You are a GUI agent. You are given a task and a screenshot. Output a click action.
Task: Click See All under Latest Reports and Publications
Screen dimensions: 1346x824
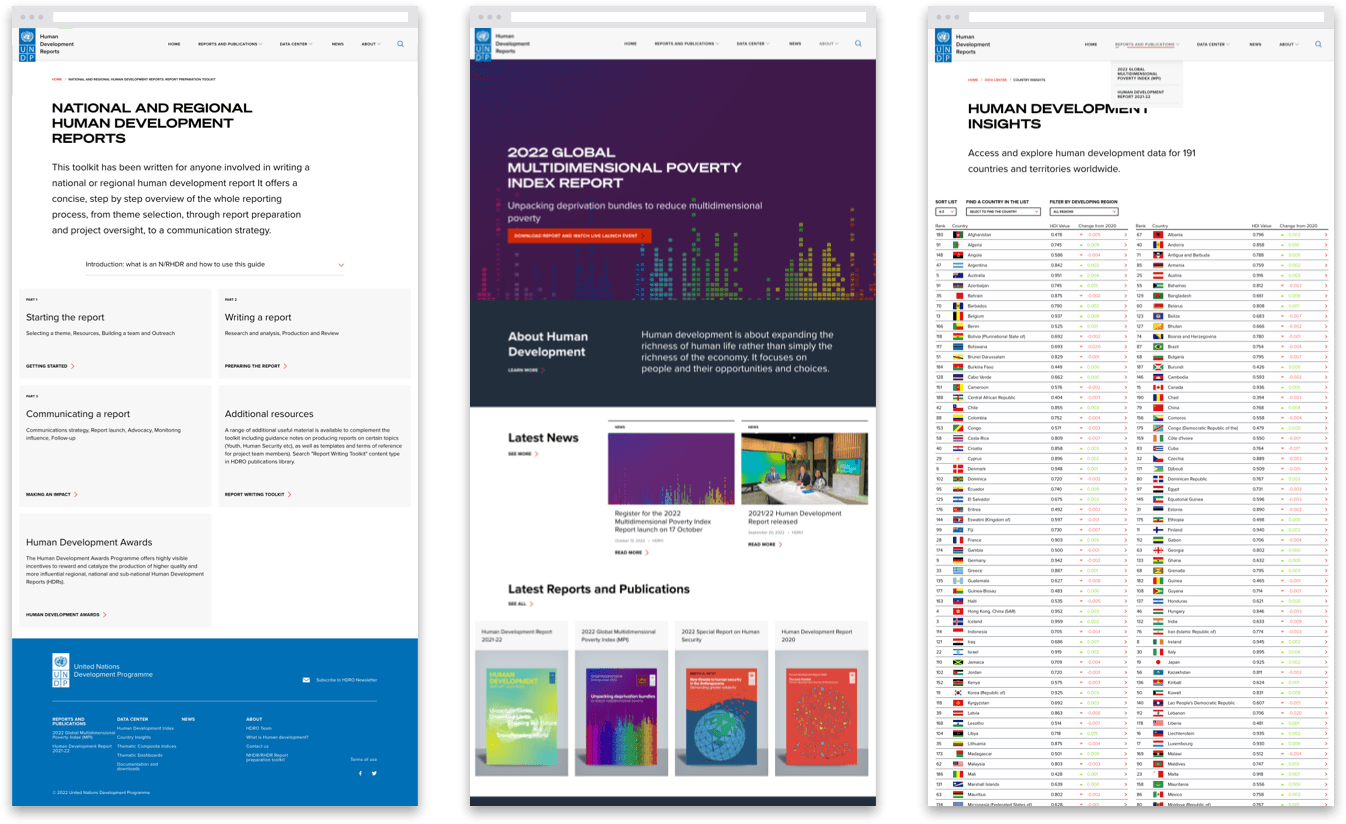point(520,604)
